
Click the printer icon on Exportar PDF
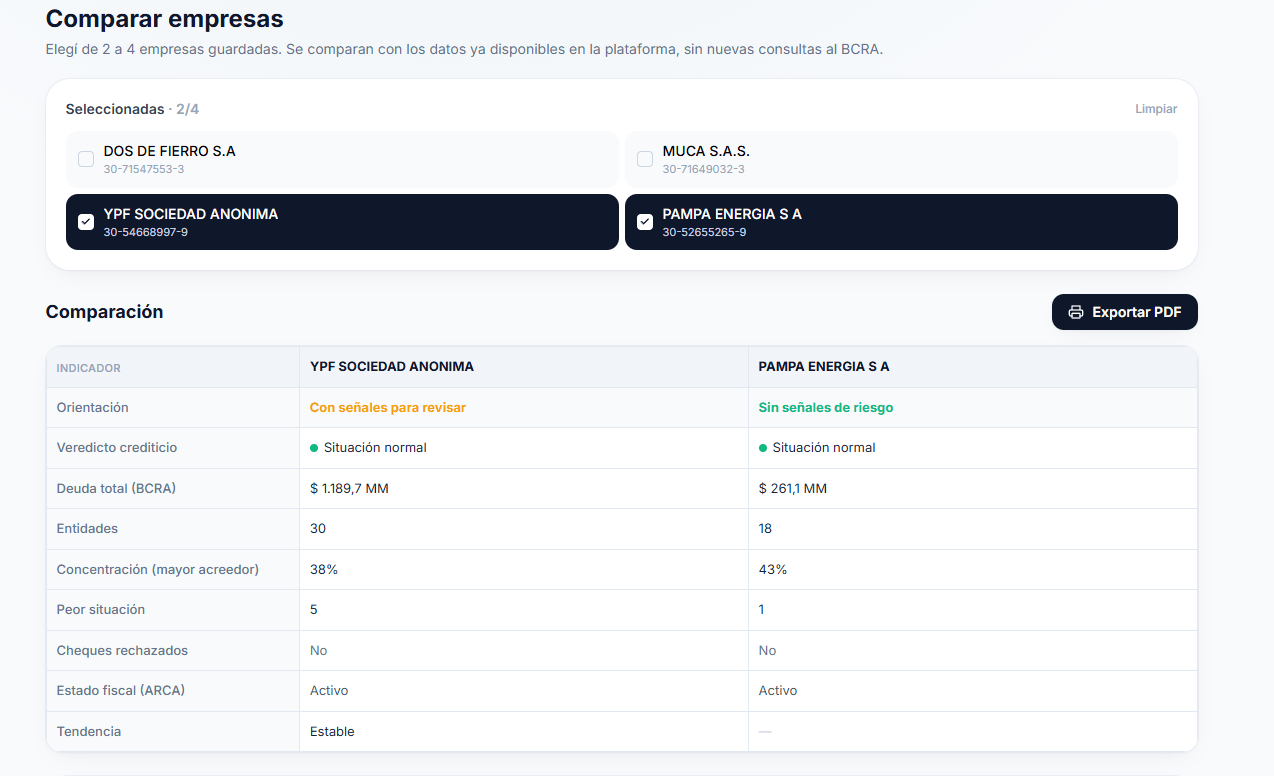click(x=1076, y=312)
